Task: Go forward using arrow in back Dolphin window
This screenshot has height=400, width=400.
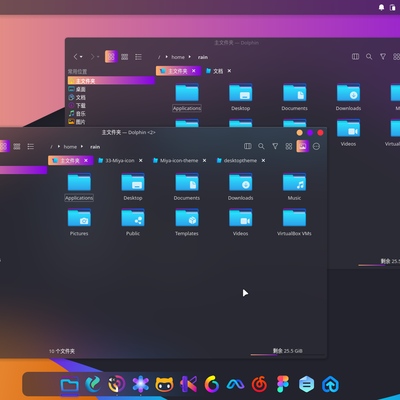Action: point(92,57)
